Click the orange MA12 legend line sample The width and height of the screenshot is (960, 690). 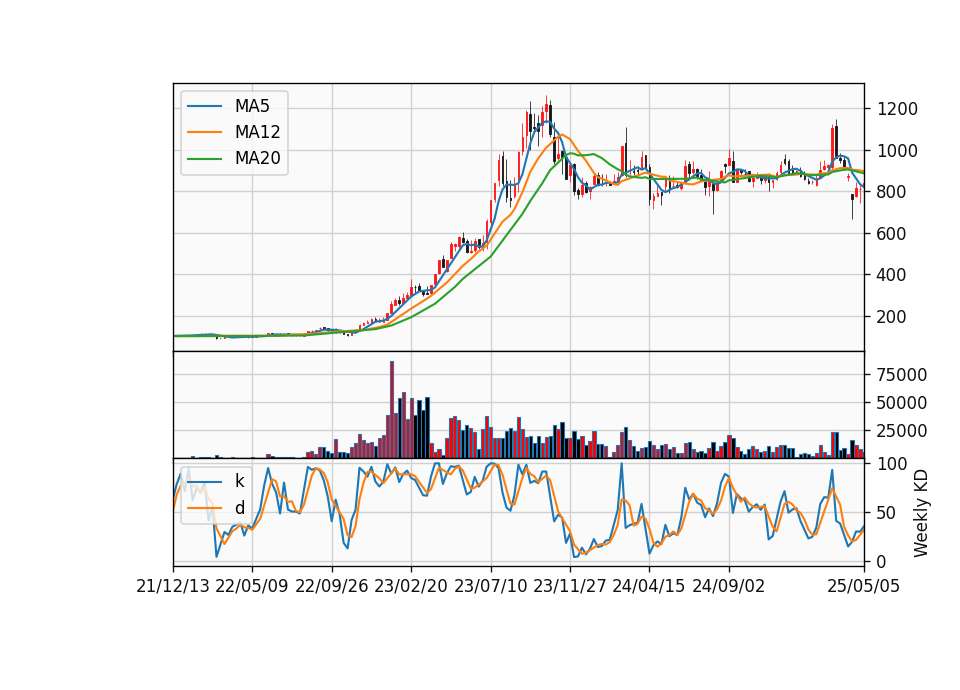204,132
